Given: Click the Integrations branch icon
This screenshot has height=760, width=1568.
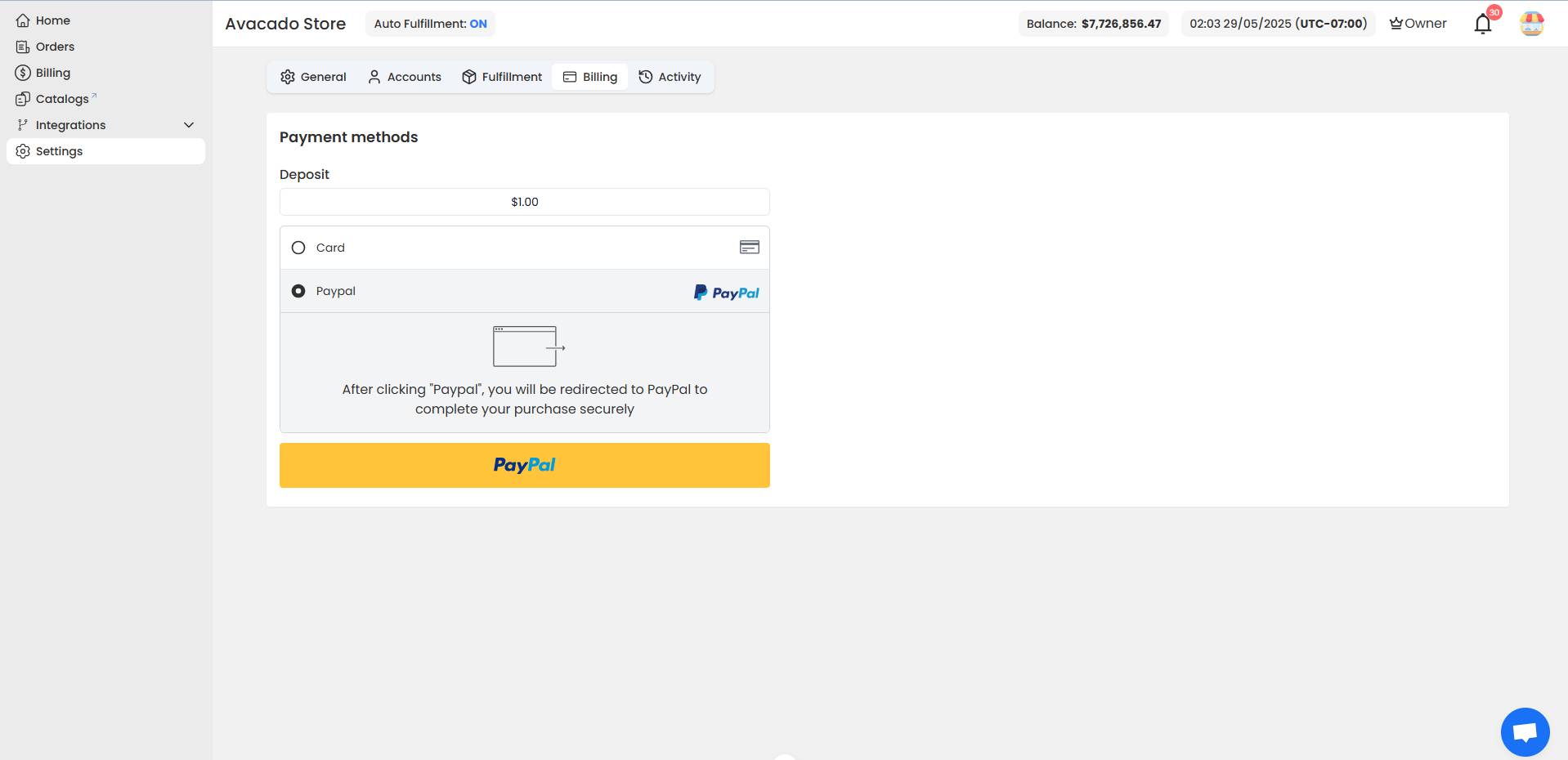Looking at the screenshot, I should 23,125.
